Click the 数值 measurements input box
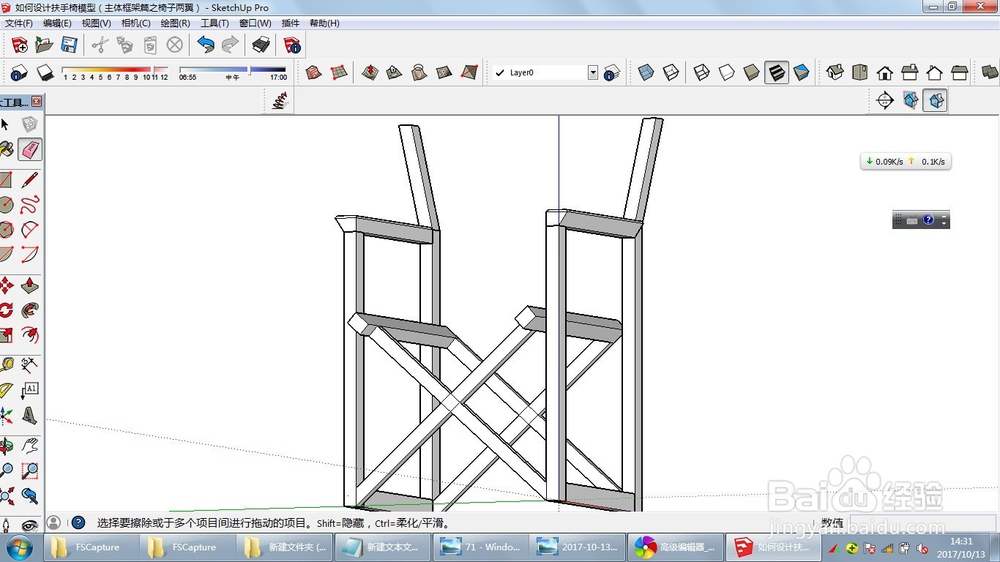 tap(923, 523)
